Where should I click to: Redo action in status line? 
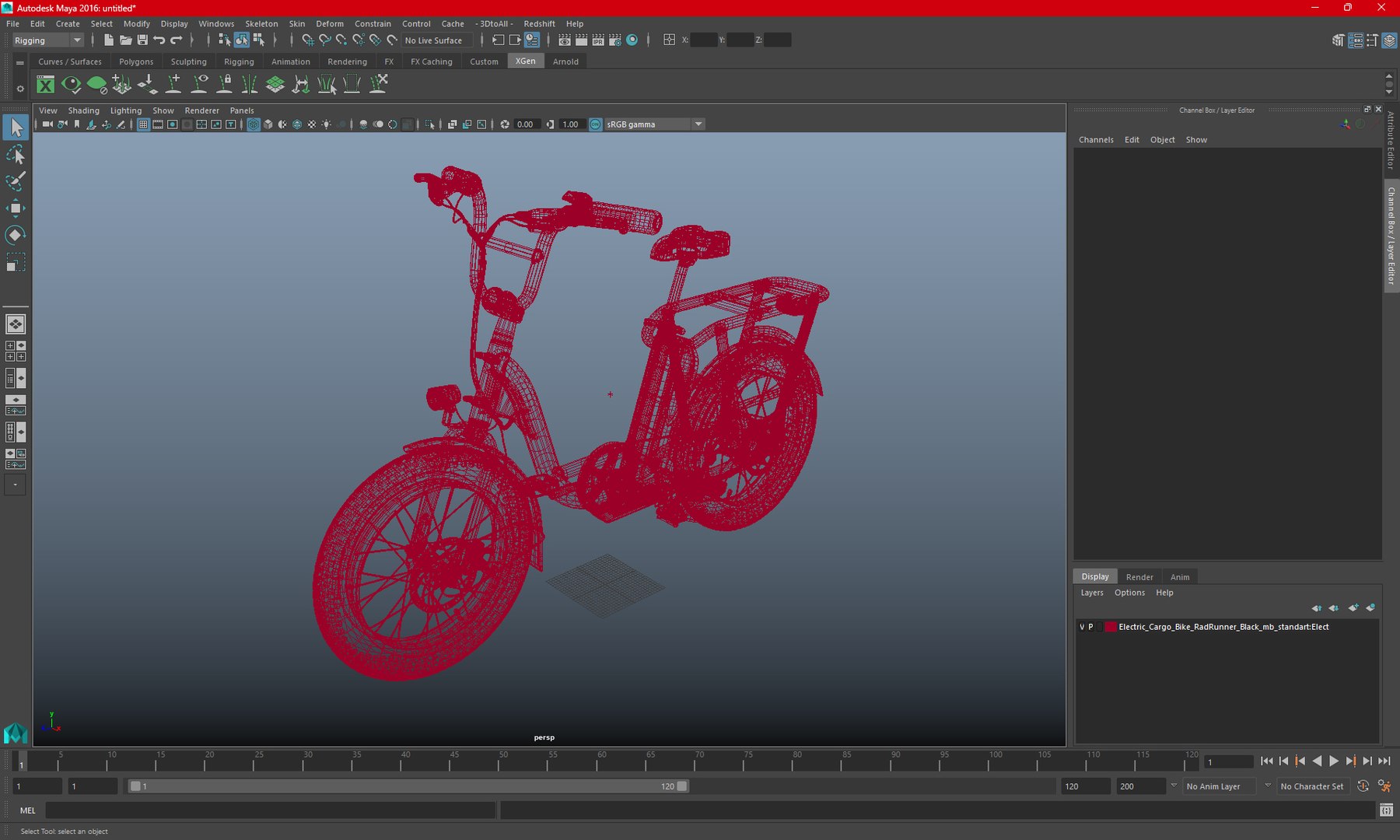(x=177, y=40)
